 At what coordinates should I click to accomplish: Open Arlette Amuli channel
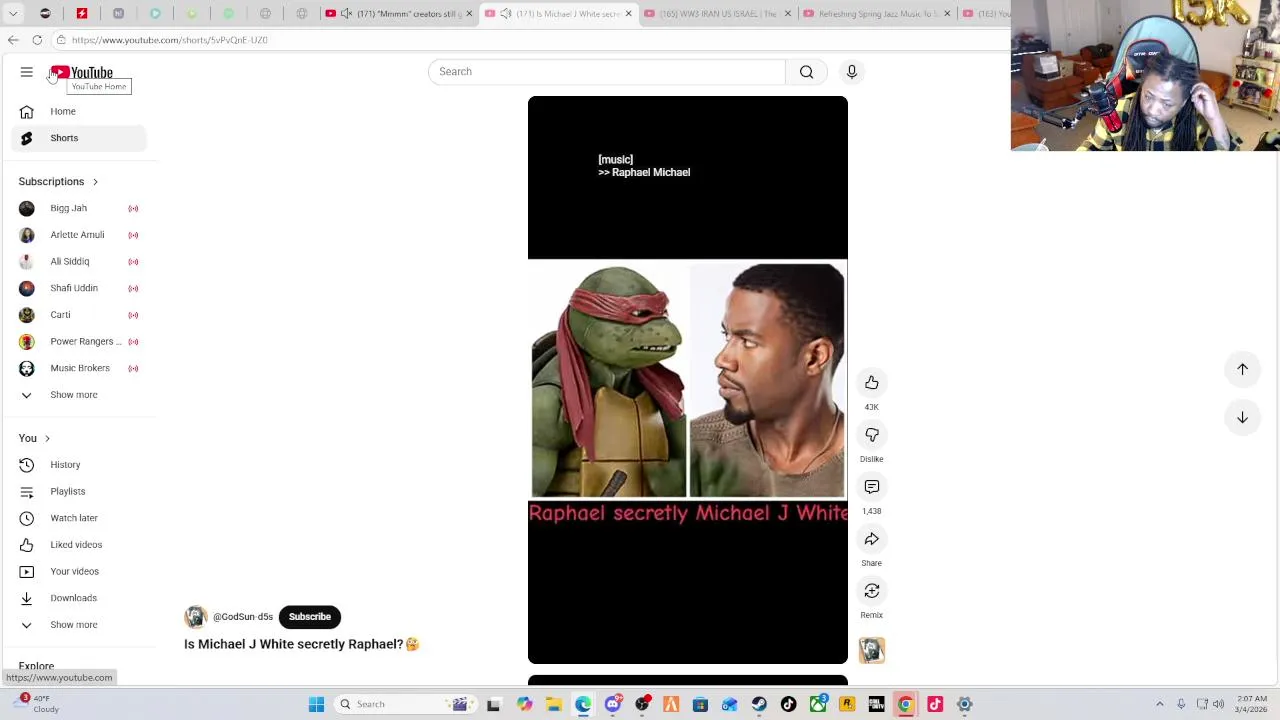(x=79, y=235)
